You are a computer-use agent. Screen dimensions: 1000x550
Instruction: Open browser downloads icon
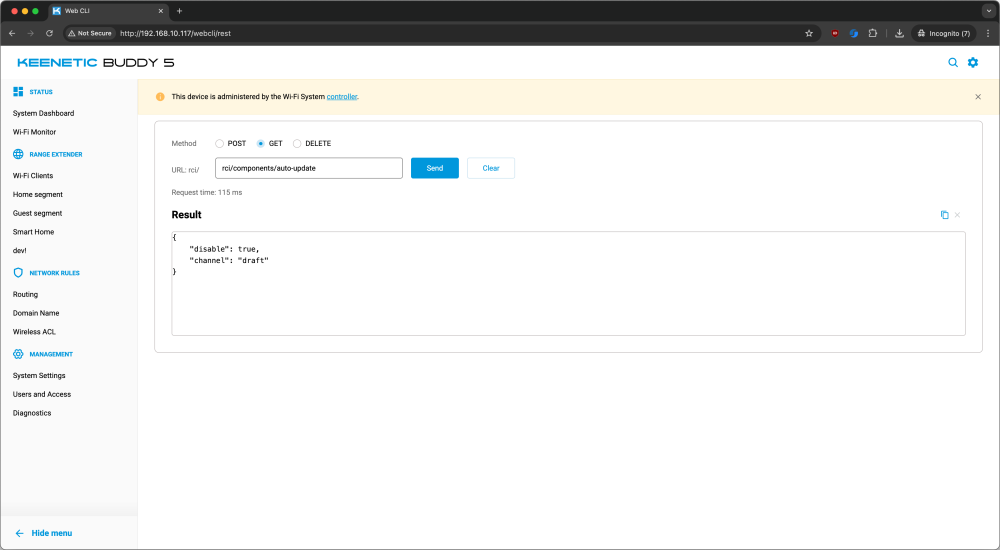coord(899,33)
